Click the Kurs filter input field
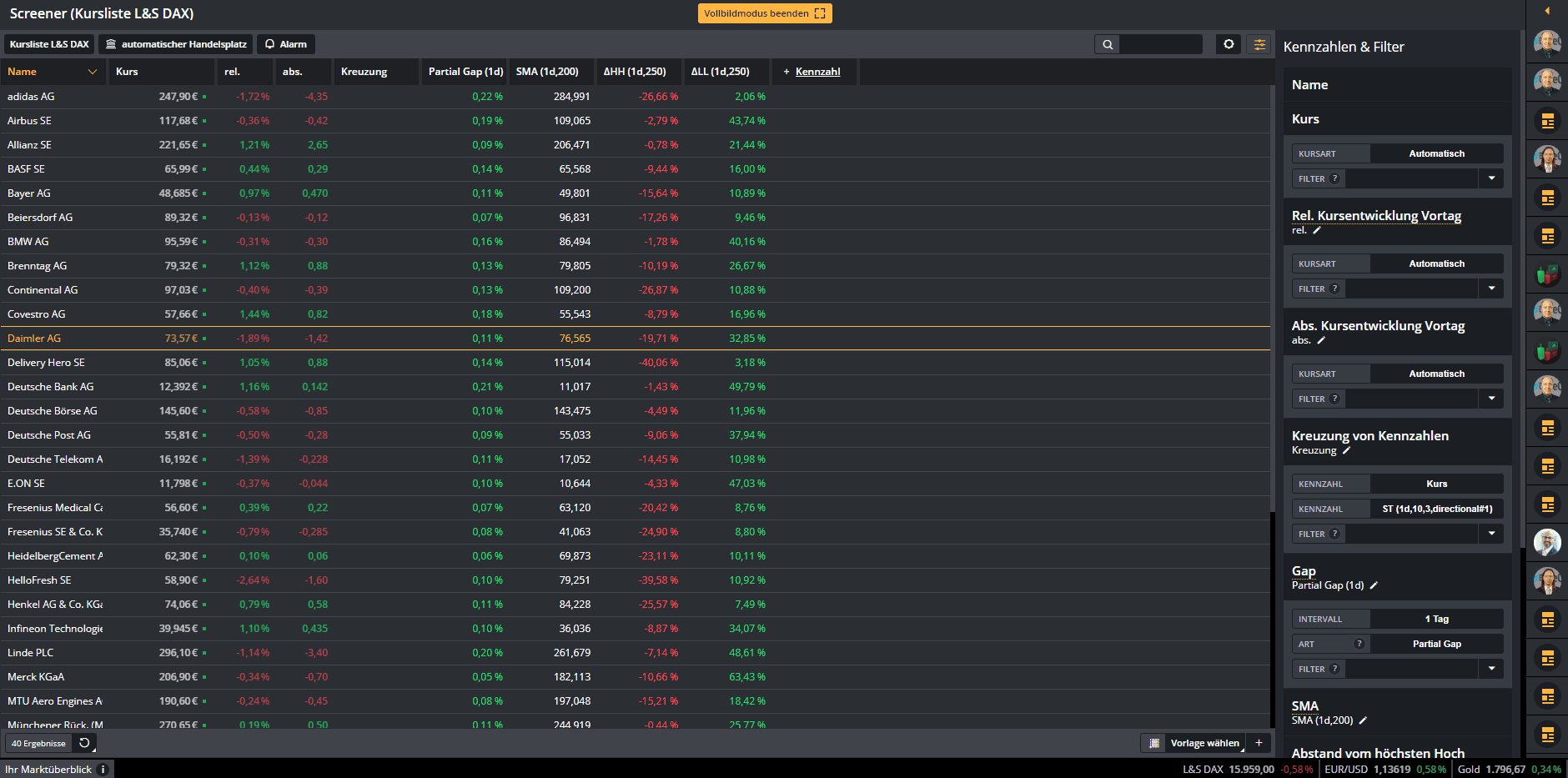 pyautogui.click(x=1411, y=178)
